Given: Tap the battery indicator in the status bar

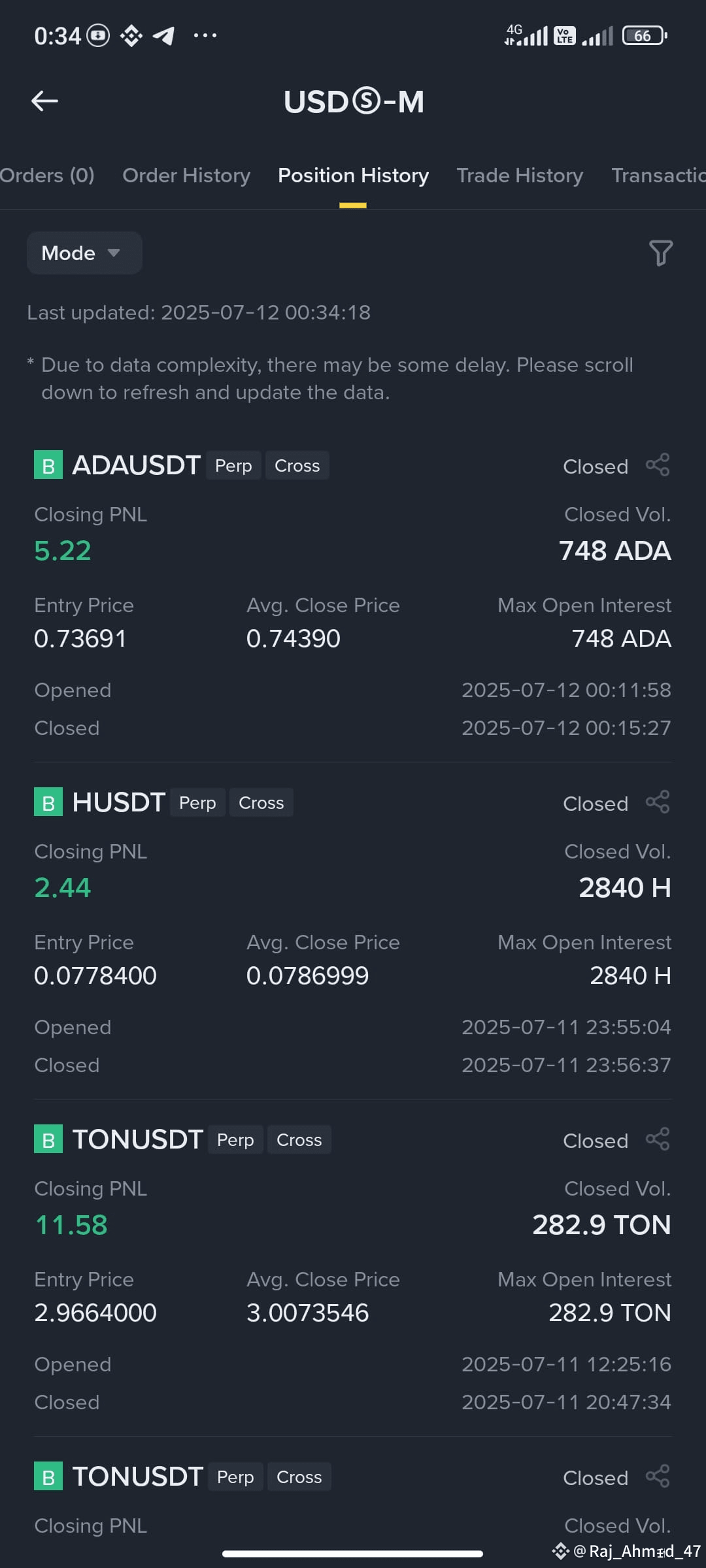Looking at the screenshot, I should [645, 35].
